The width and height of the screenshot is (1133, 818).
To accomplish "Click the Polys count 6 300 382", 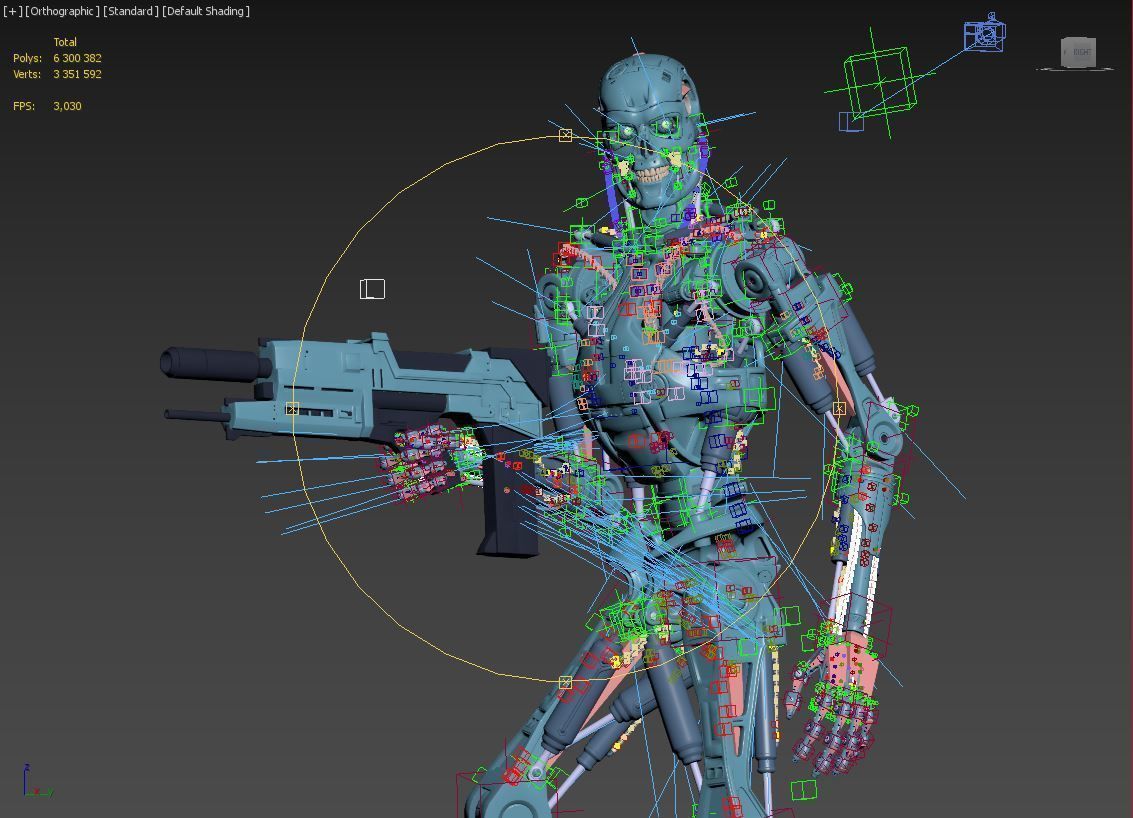I will pos(77,58).
